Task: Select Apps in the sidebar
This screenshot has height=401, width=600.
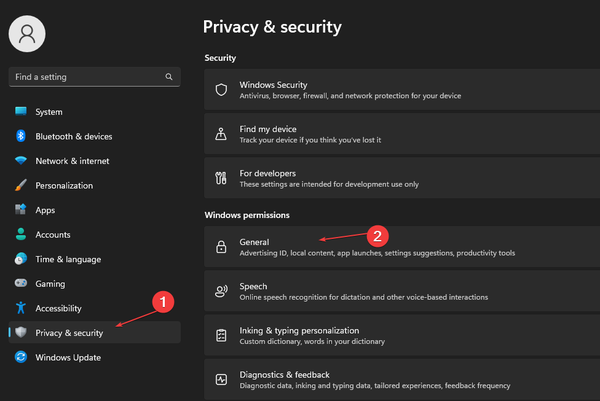Action: coord(45,210)
